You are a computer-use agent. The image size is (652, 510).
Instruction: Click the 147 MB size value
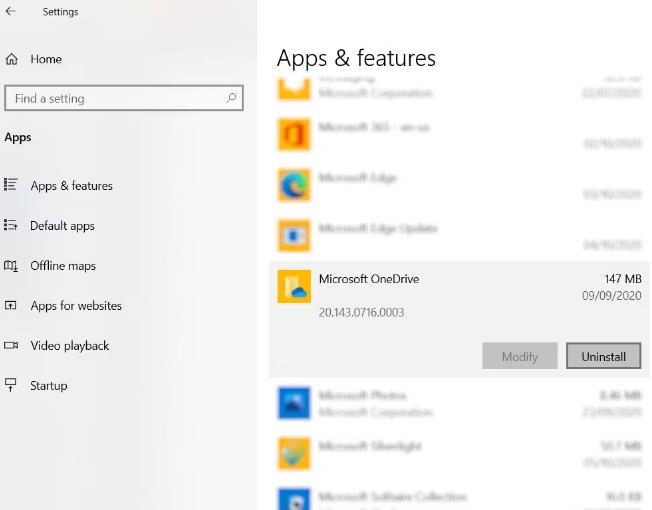tap(622, 279)
